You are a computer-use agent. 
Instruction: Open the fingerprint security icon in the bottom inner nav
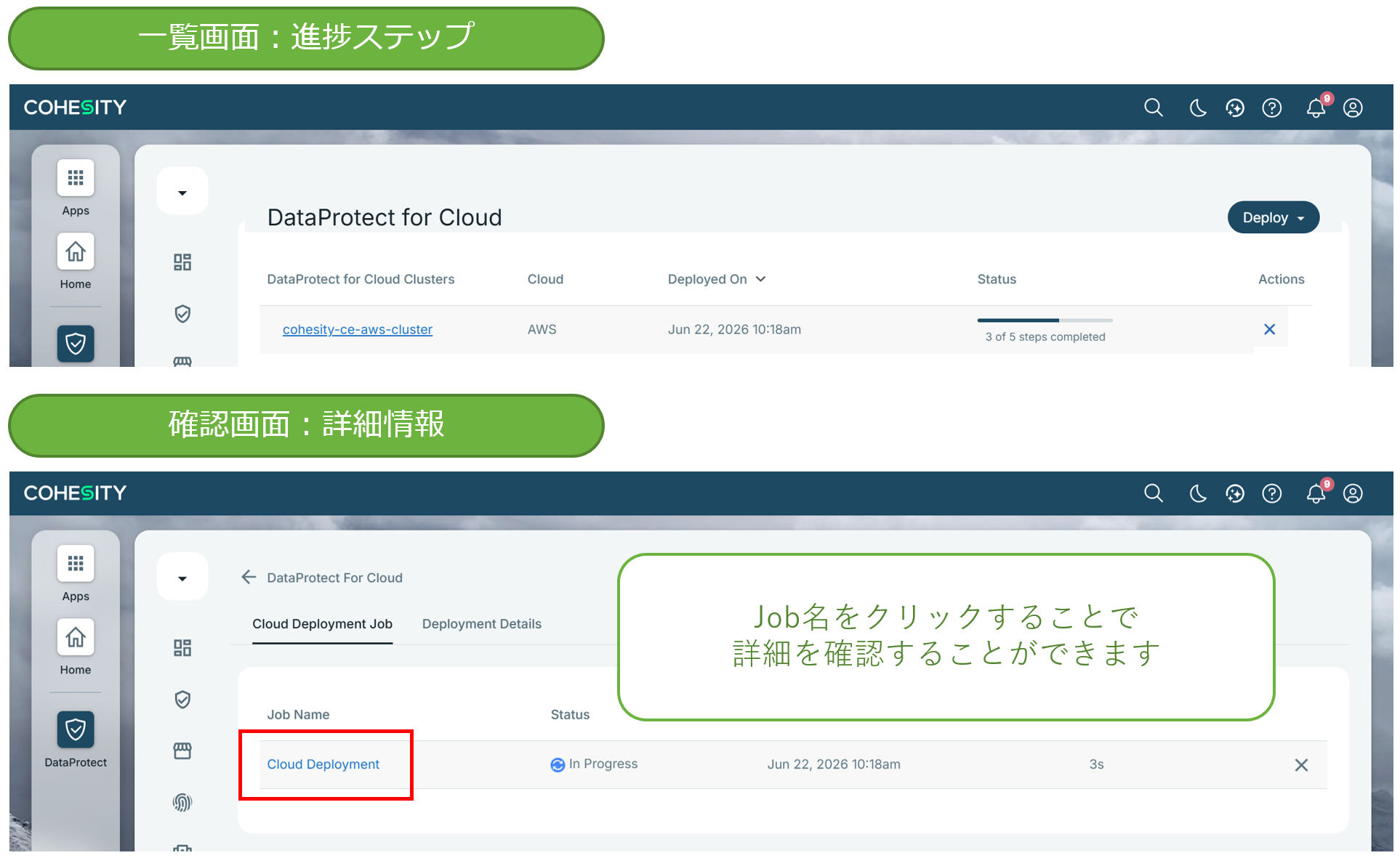pos(182,802)
